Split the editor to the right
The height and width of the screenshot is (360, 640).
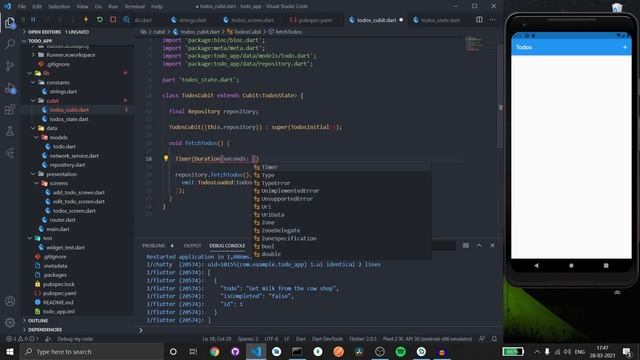pyautogui.click(x=479, y=20)
